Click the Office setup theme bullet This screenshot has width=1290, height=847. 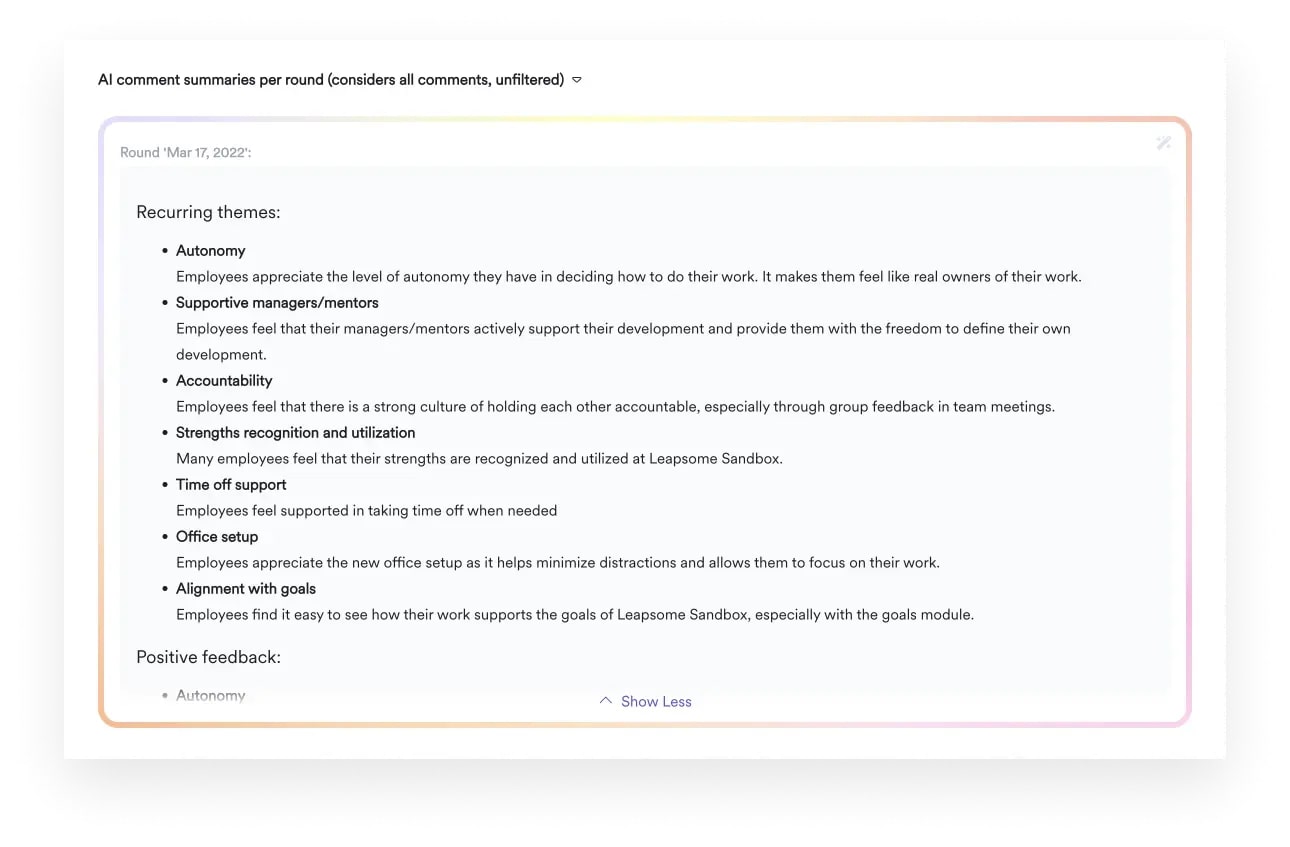coord(217,536)
